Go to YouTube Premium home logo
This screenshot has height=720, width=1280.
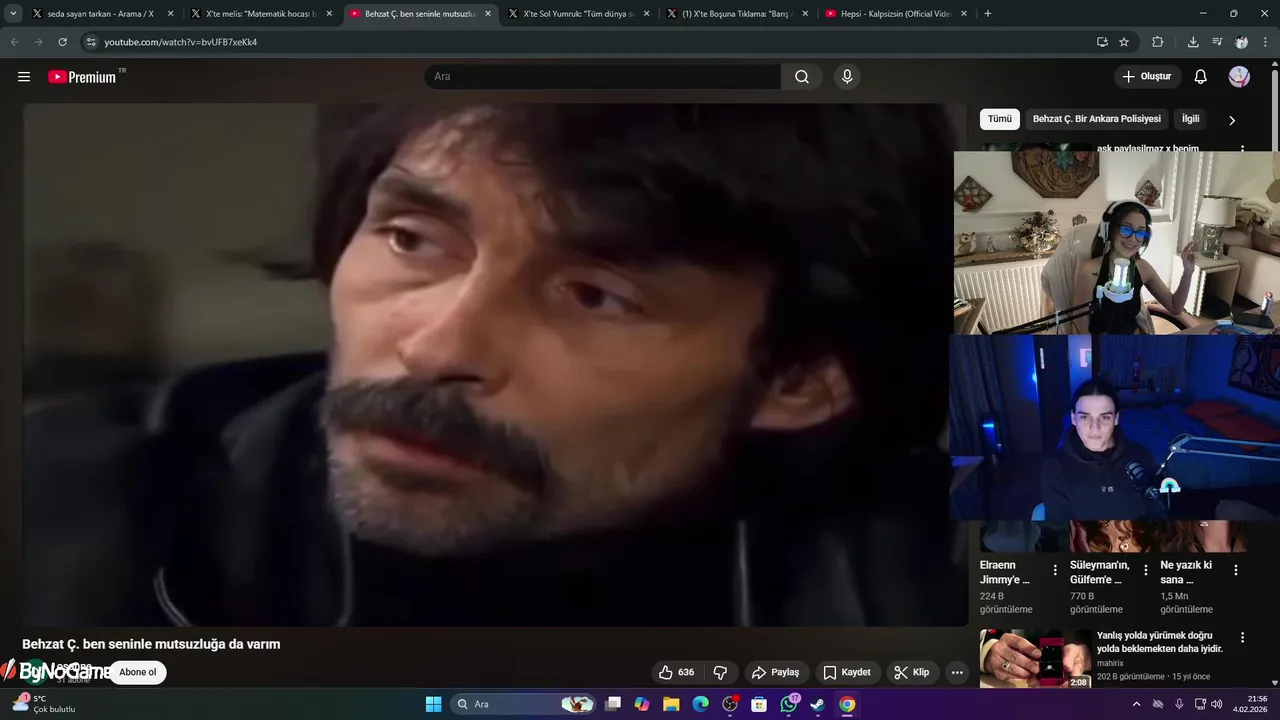(x=82, y=77)
